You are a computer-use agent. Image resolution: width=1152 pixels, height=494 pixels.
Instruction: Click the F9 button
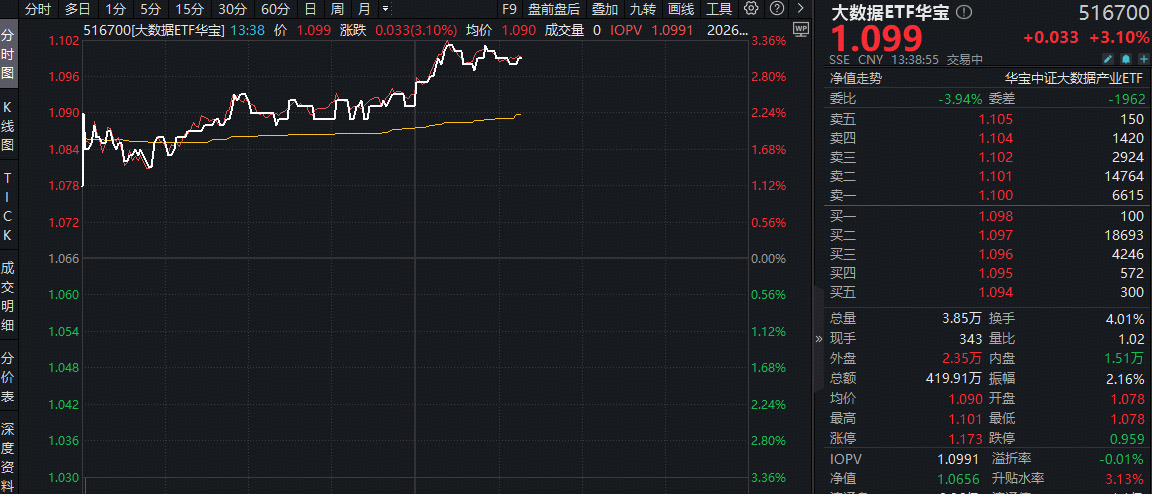pyautogui.click(x=509, y=9)
